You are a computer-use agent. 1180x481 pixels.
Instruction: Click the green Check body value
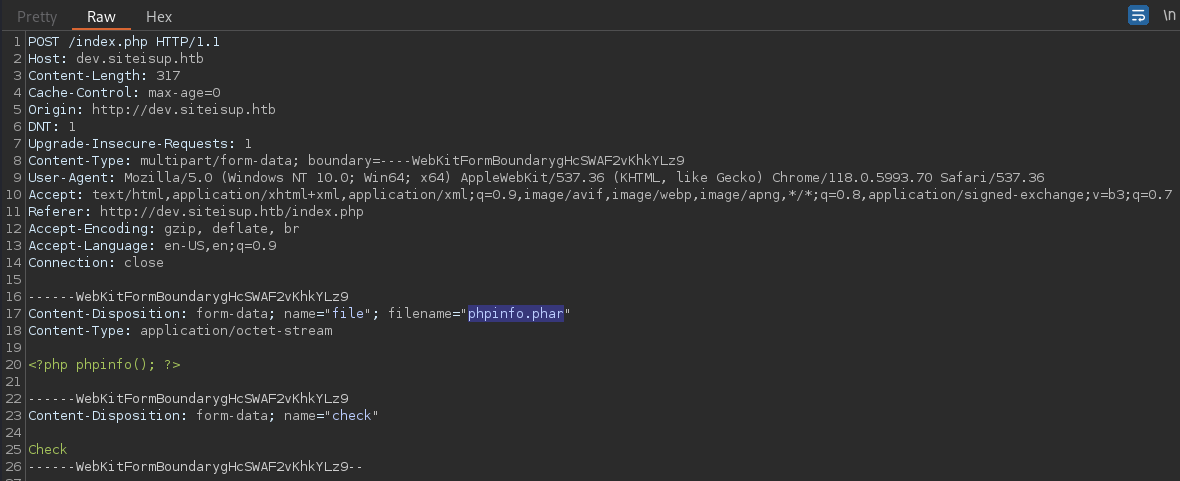(x=47, y=449)
